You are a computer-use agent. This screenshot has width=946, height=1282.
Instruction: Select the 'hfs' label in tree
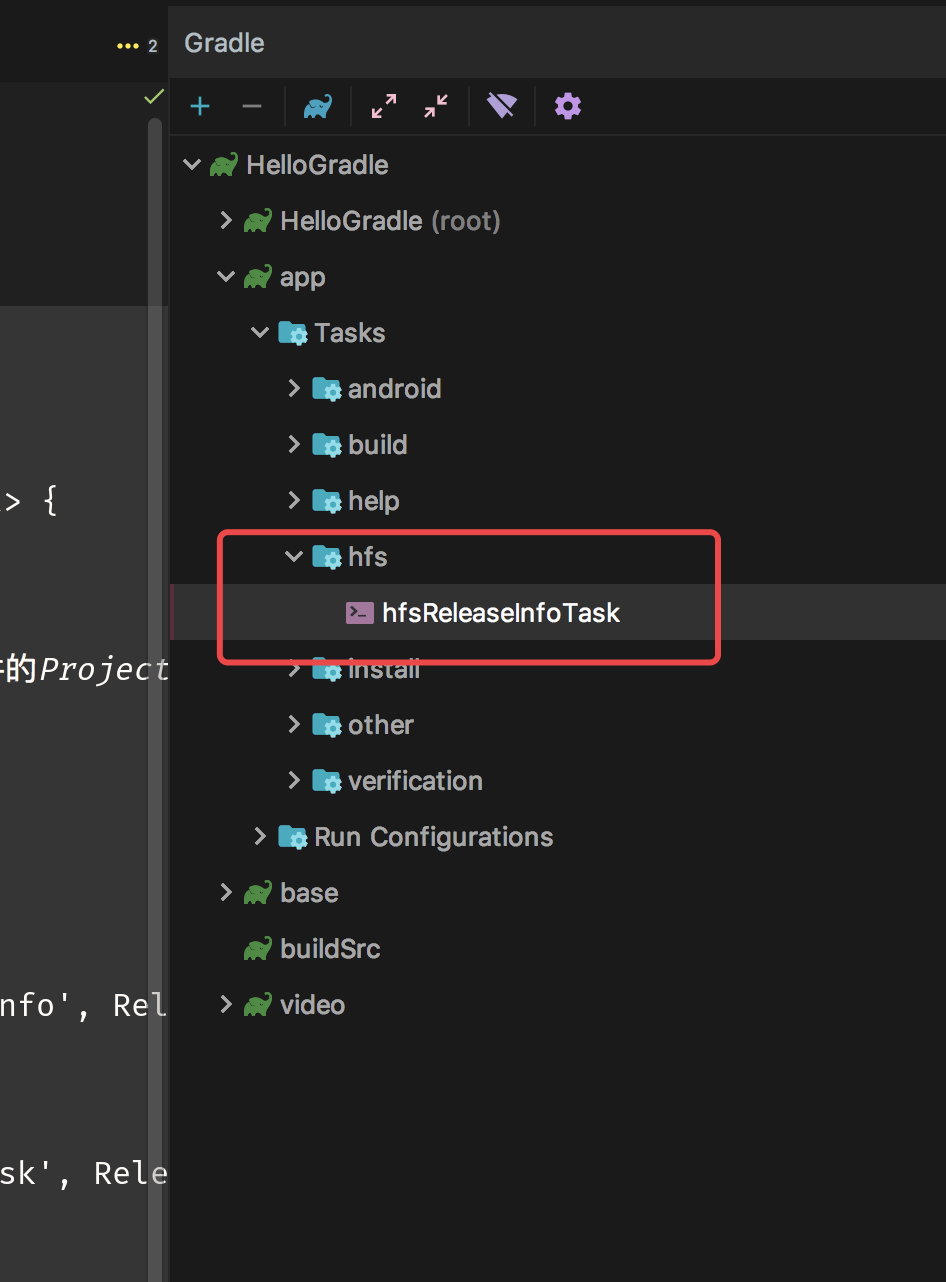368,557
